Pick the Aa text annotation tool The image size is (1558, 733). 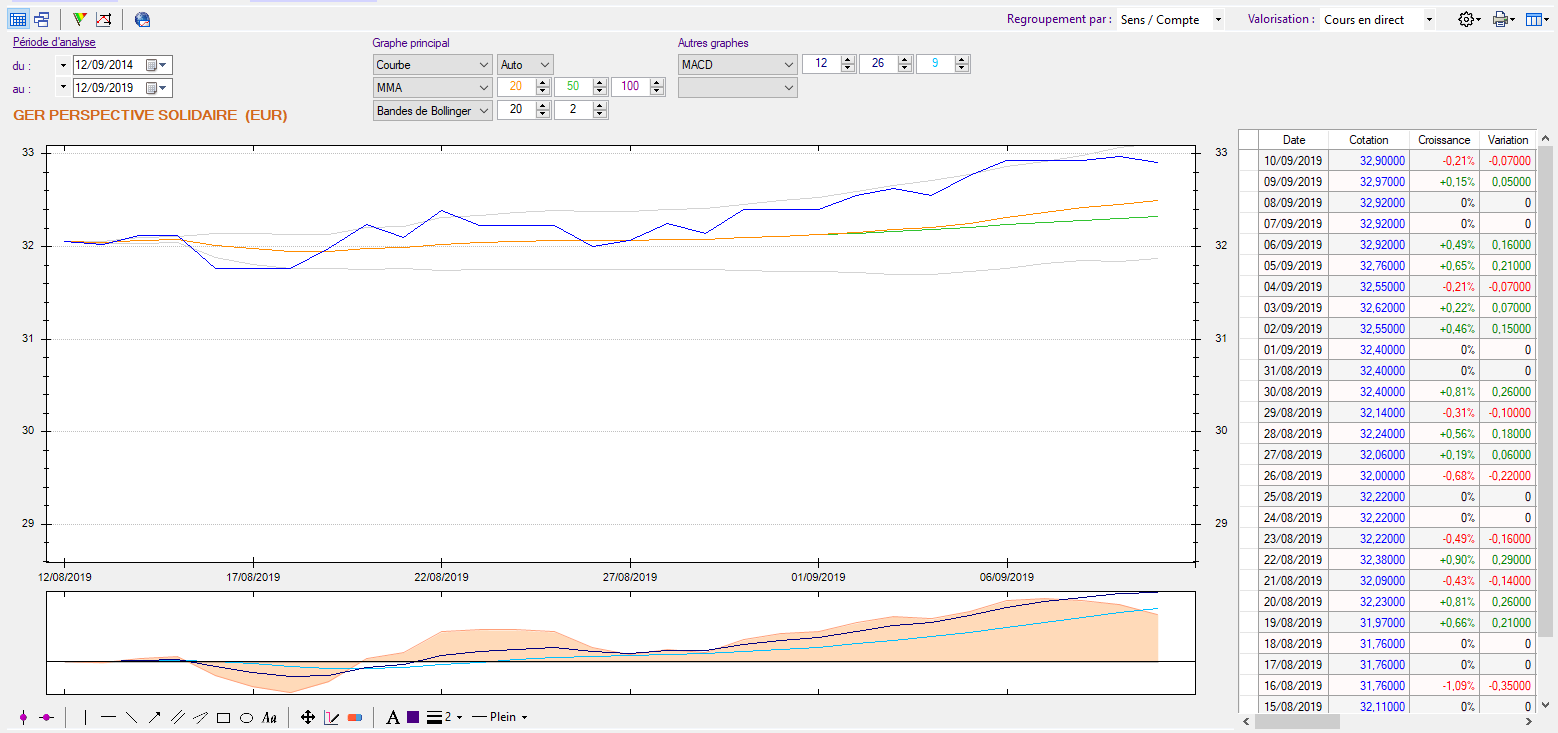269,717
